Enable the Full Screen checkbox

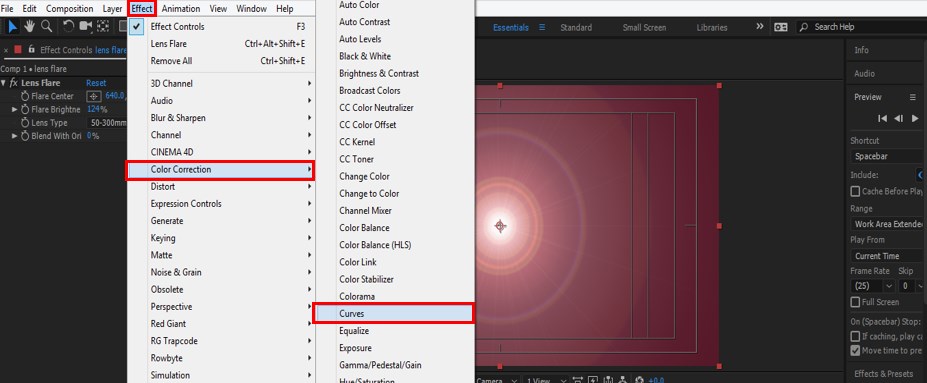tap(855, 302)
